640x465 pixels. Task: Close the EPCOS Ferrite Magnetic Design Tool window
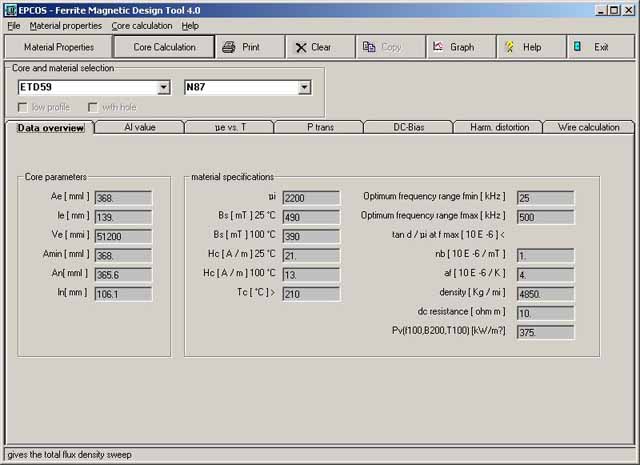point(628,10)
